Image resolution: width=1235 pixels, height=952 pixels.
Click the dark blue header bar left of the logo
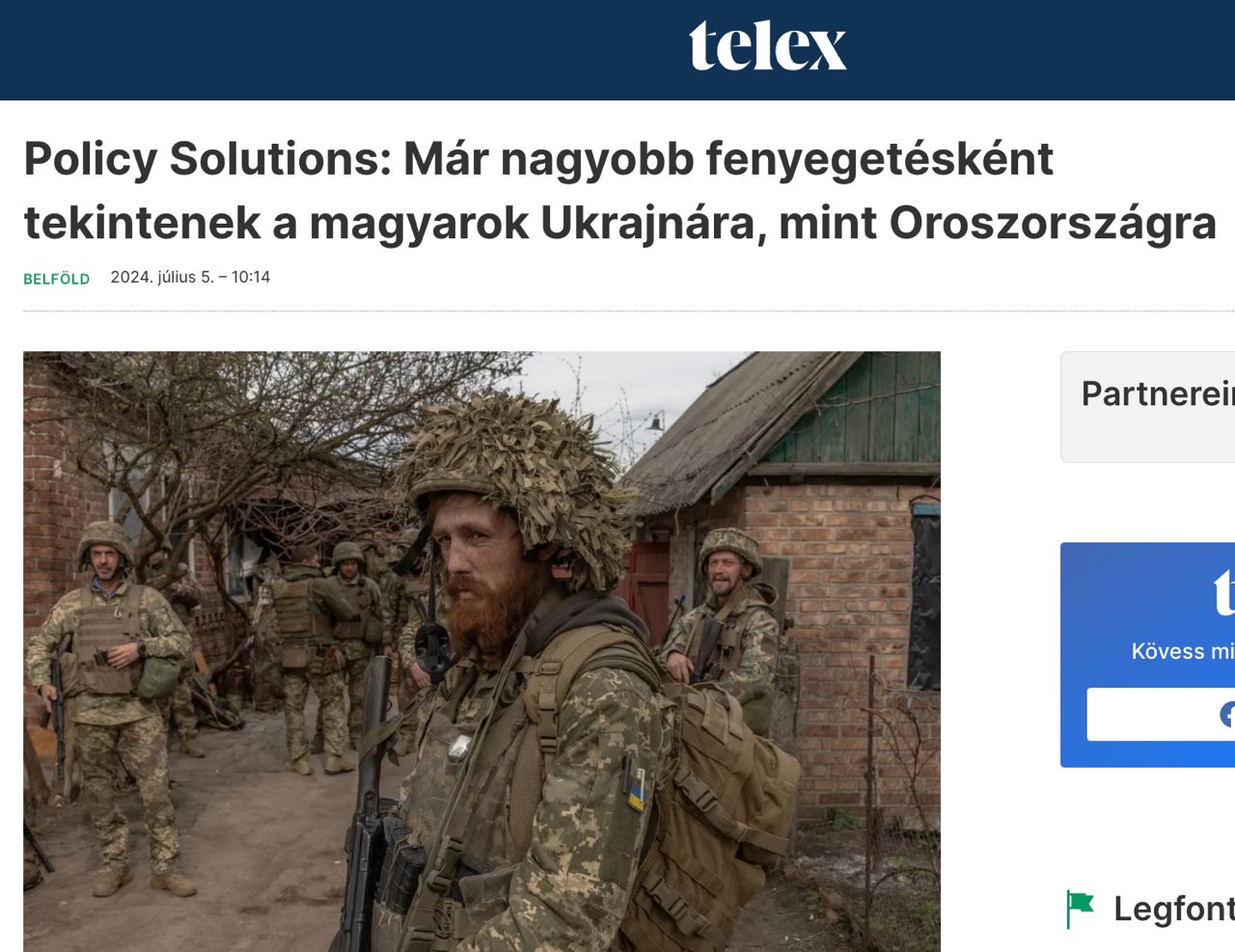(x=338, y=50)
